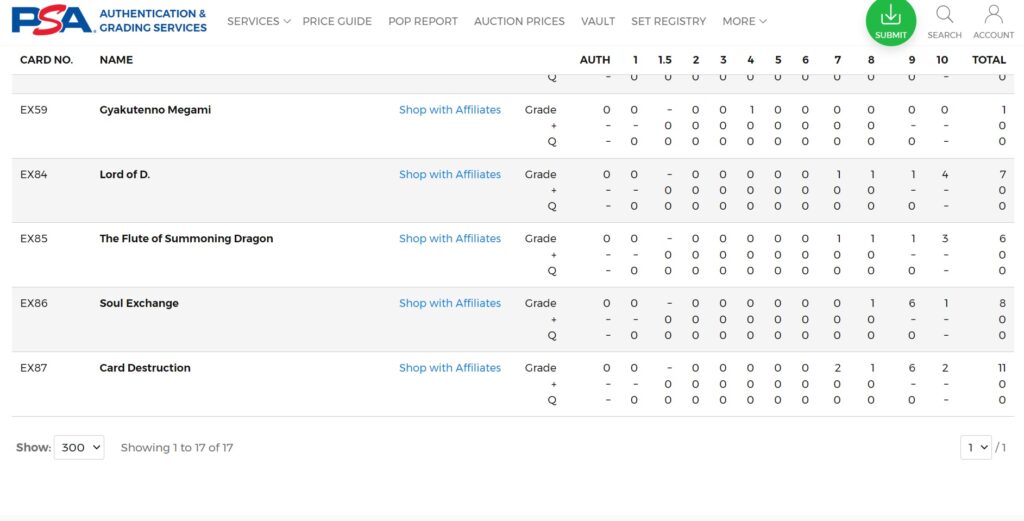Click card name Gyakutenno Megami
Image resolution: width=1024 pixels, height=521 pixels.
(x=155, y=110)
